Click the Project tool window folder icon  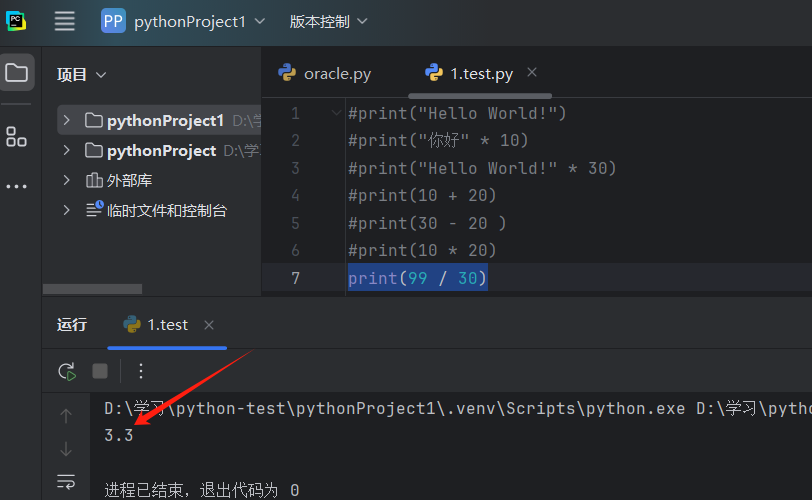point(17,73)
